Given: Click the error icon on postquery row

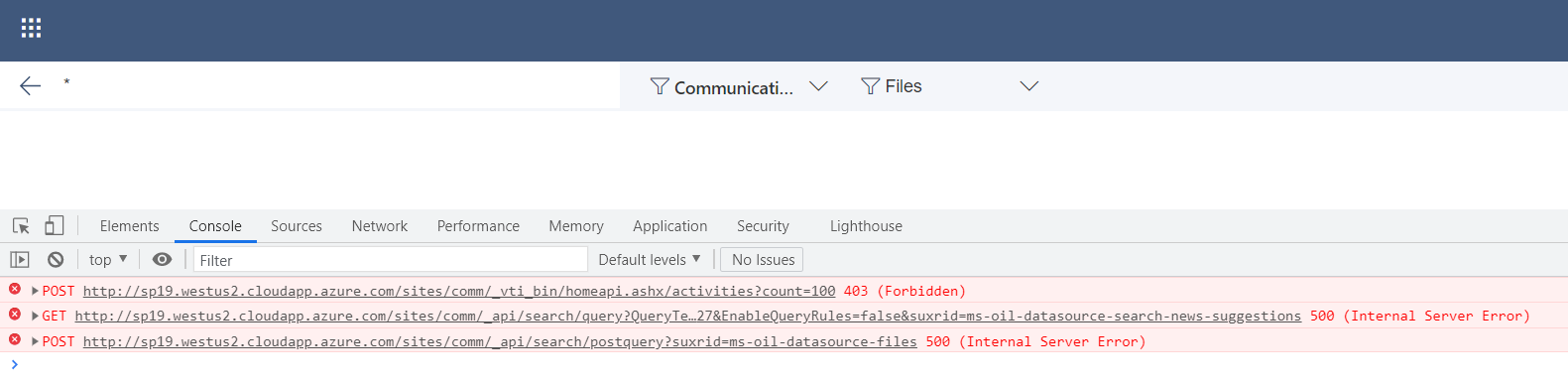Looking at the screenshot, I should tap(15, 339).
